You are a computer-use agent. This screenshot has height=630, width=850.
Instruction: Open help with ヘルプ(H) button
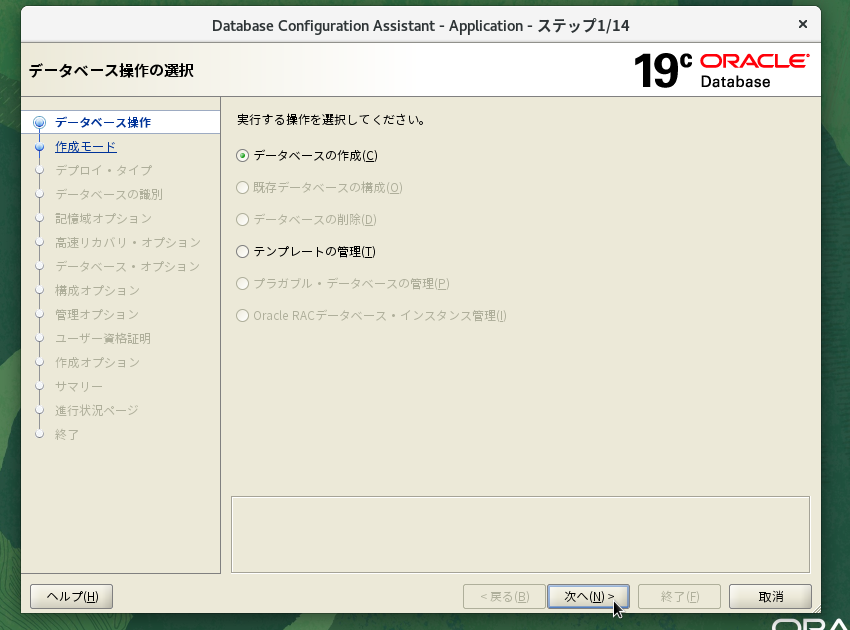72,596
